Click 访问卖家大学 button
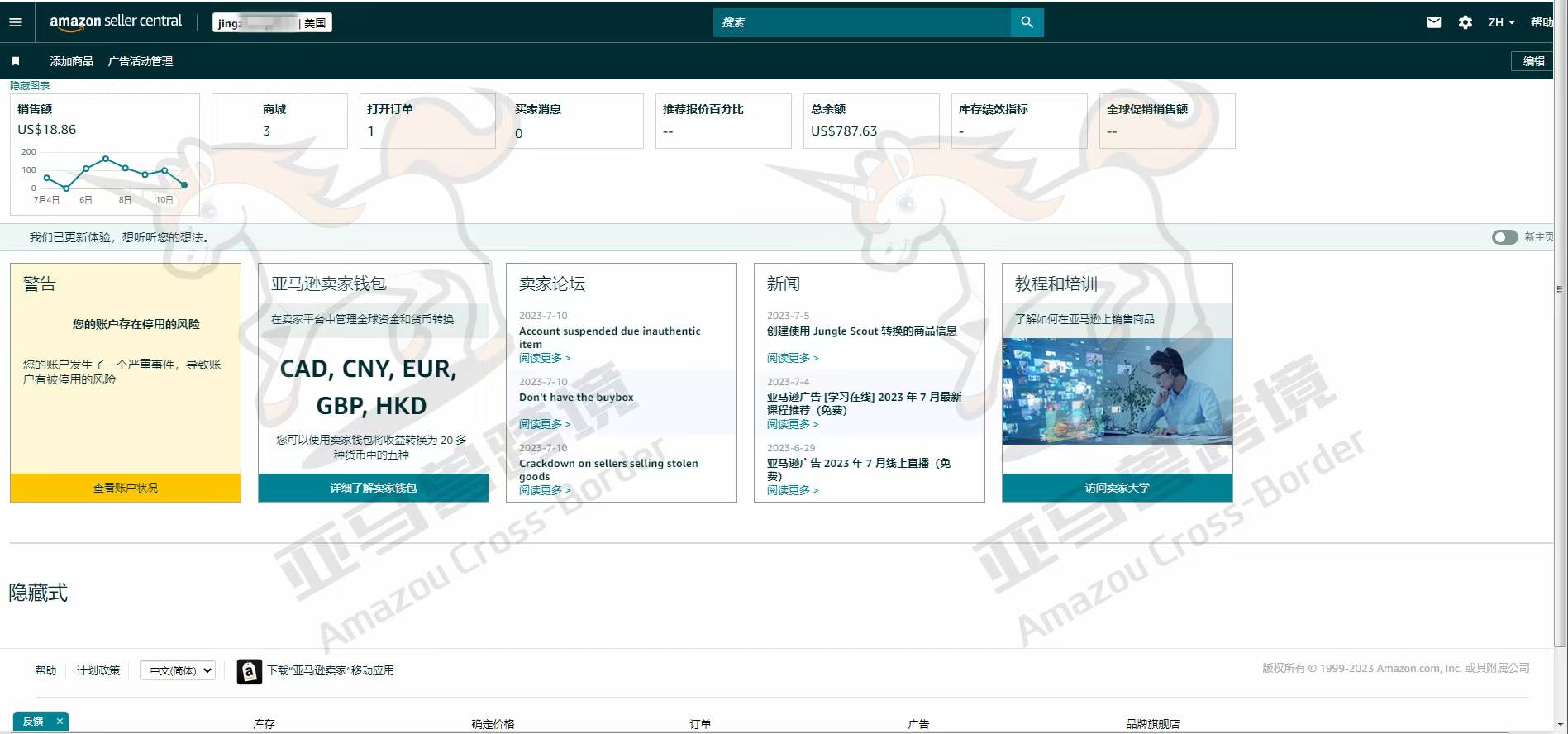Screen dimensions: 1568x734 click(1118, 488)
